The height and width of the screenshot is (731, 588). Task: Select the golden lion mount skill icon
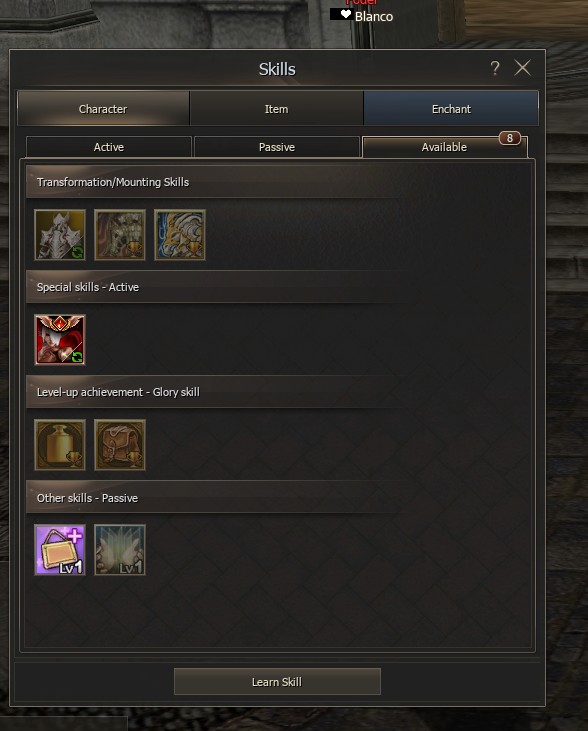180,234
